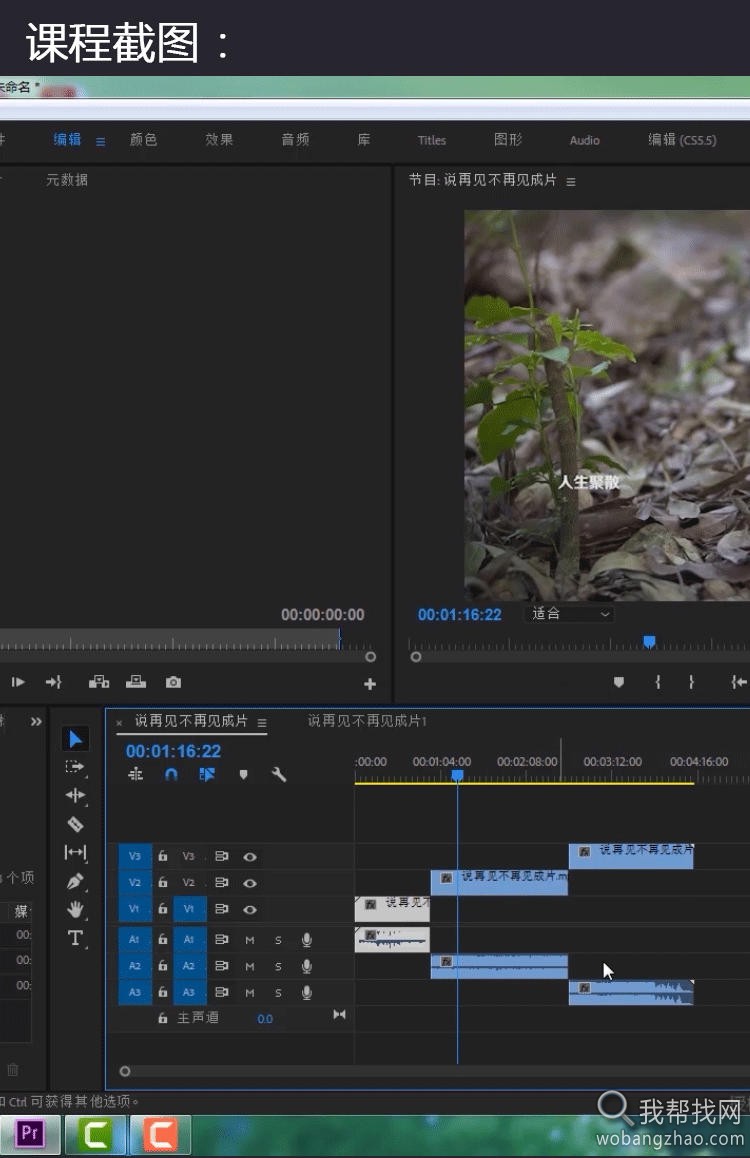Toggle sync lock on A2 track
The width and height of the screenshot is (750, 1158).
tap(221, 966)
